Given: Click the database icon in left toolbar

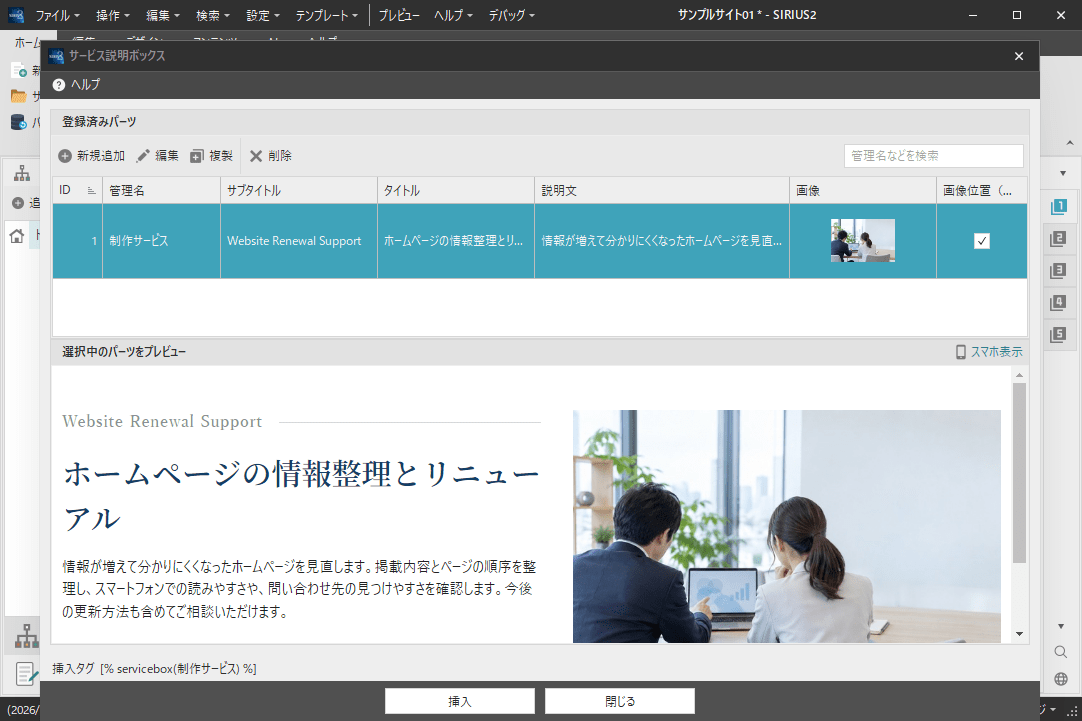Looking at the screenshot, I should point(19,122).
